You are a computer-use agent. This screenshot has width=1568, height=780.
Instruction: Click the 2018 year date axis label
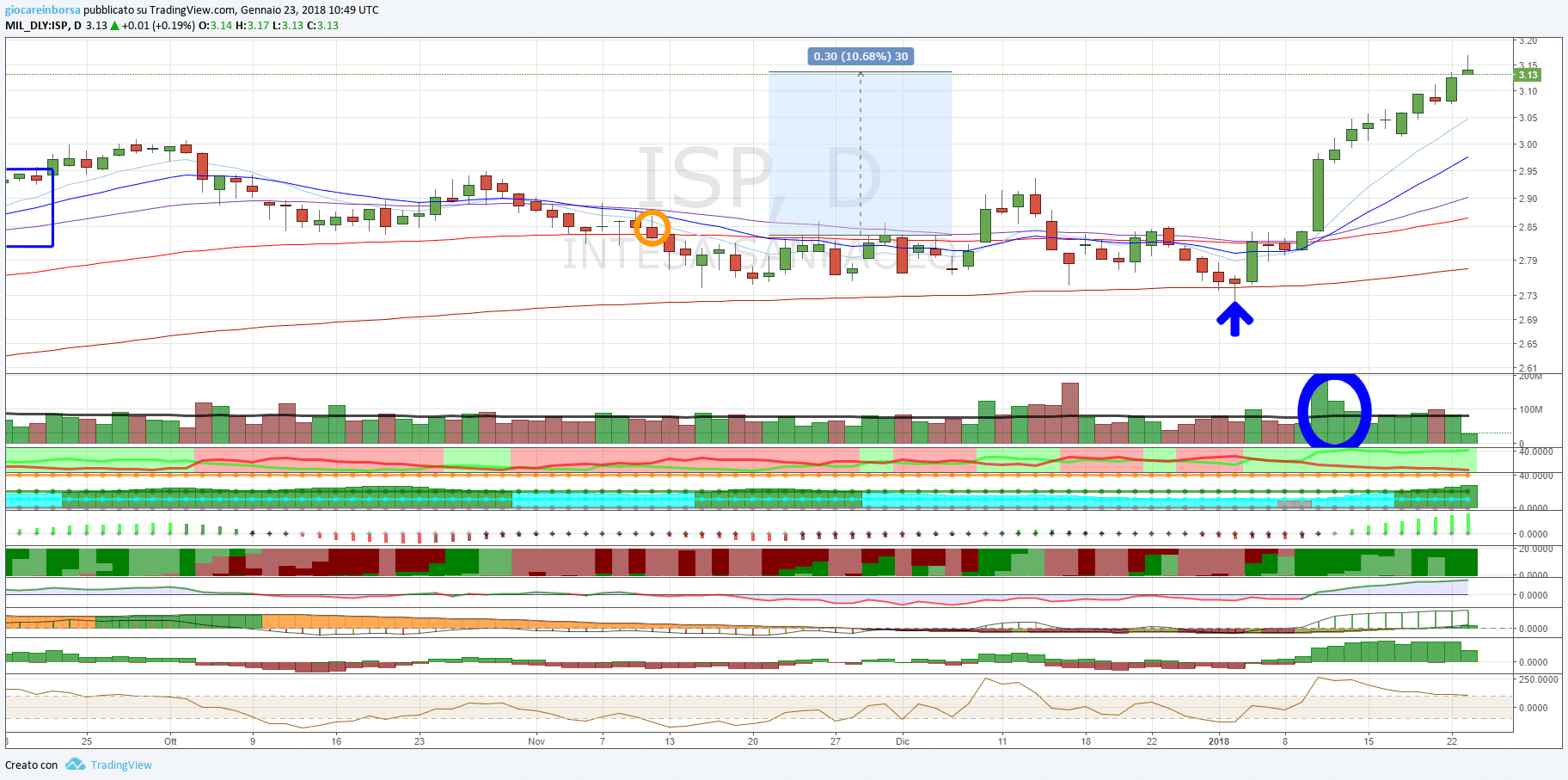[x=1218, y=741]
